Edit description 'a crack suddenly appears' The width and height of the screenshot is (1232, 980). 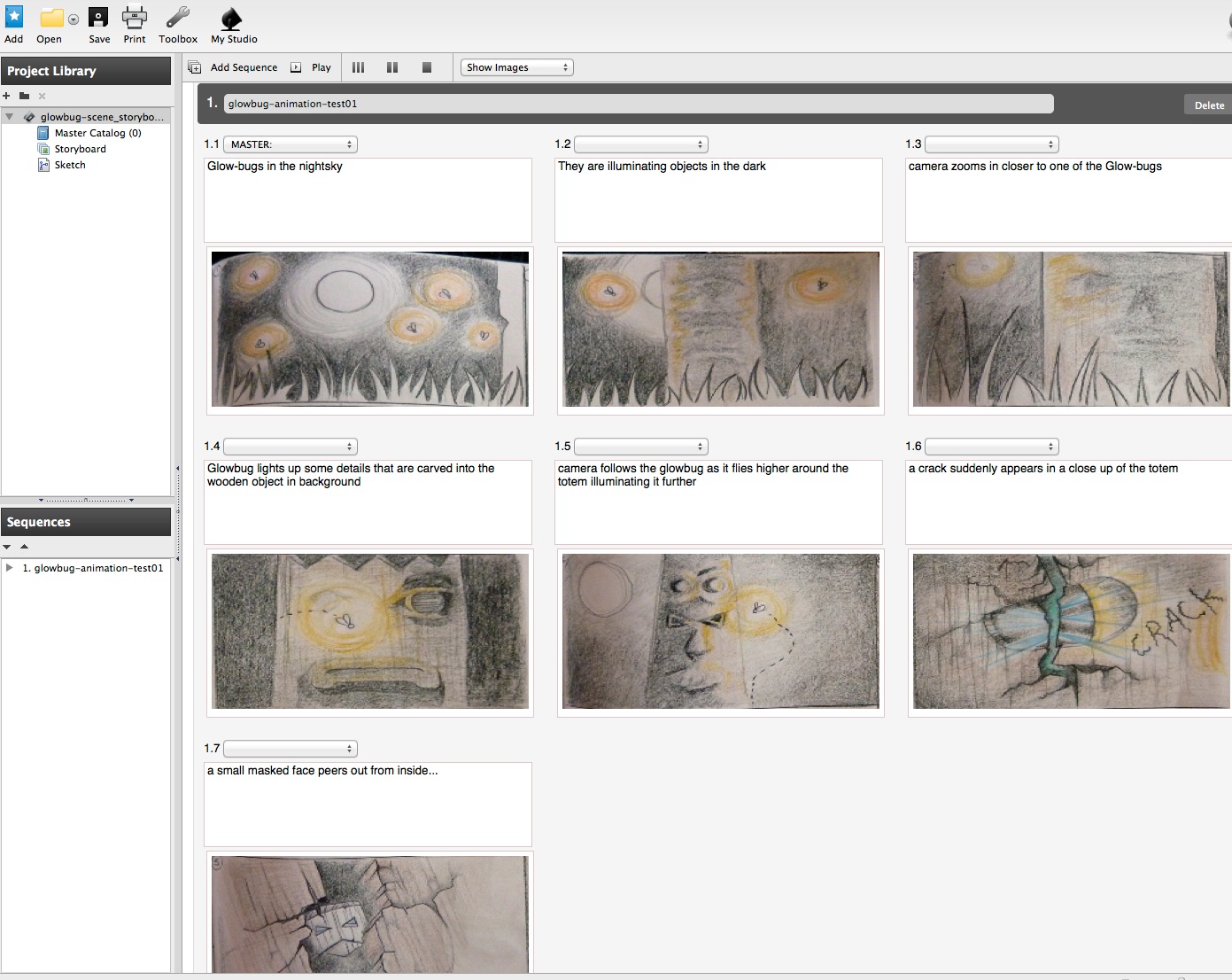coord(1068,502)
